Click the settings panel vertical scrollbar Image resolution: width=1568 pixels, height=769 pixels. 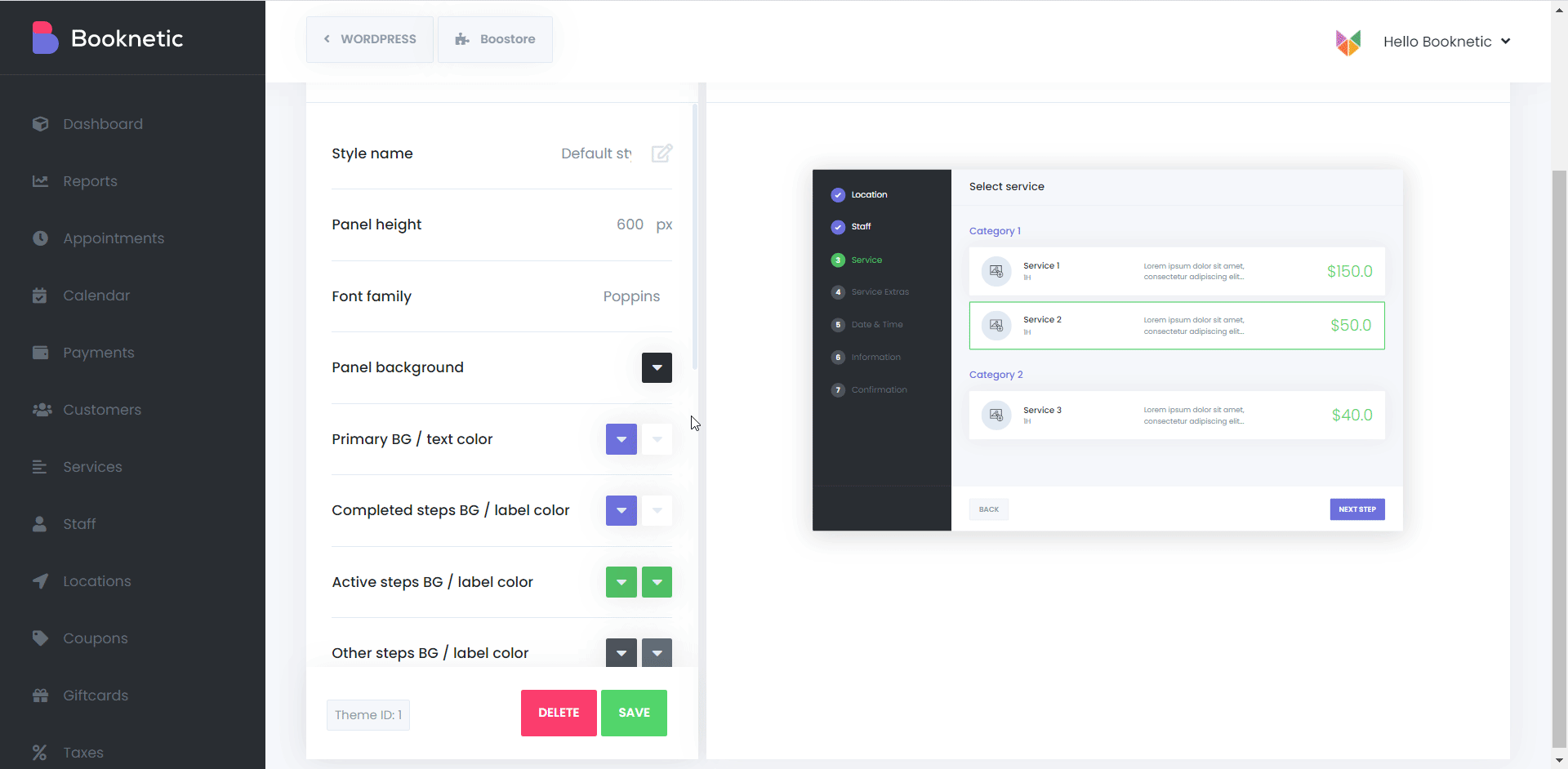tap(695, 237)
